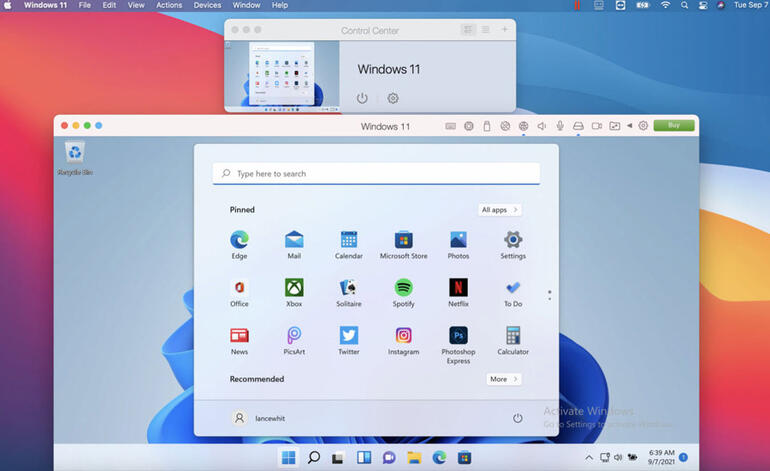This screenshot has height=471, width=770.
Task: Open Spotify from pinned apps
Action: click(404, 293)
